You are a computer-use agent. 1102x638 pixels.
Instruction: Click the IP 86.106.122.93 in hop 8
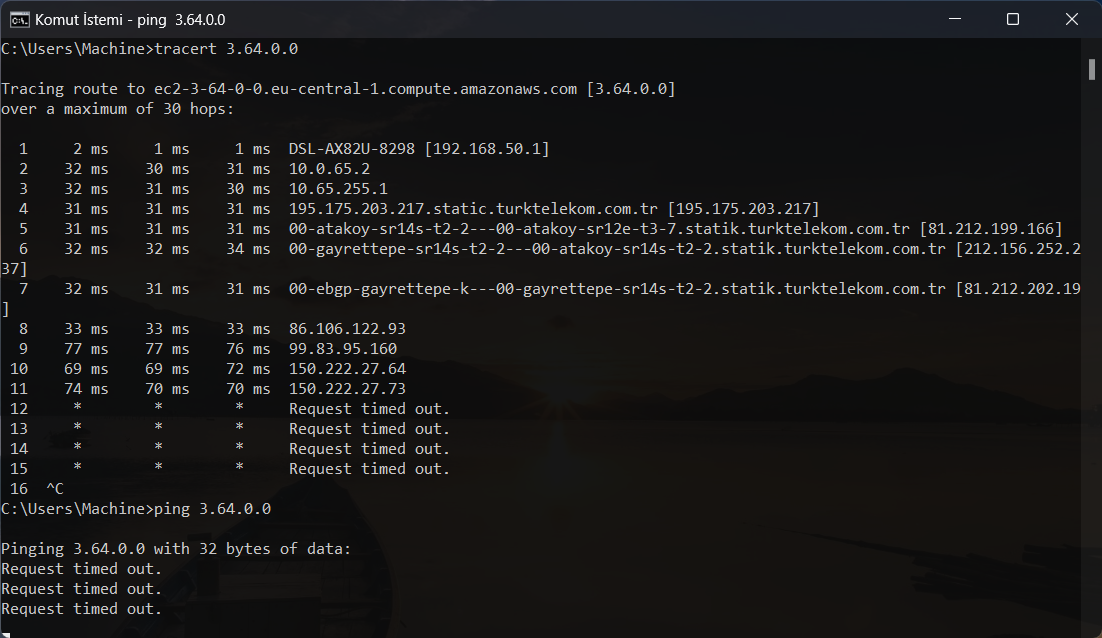pos(347,329)
